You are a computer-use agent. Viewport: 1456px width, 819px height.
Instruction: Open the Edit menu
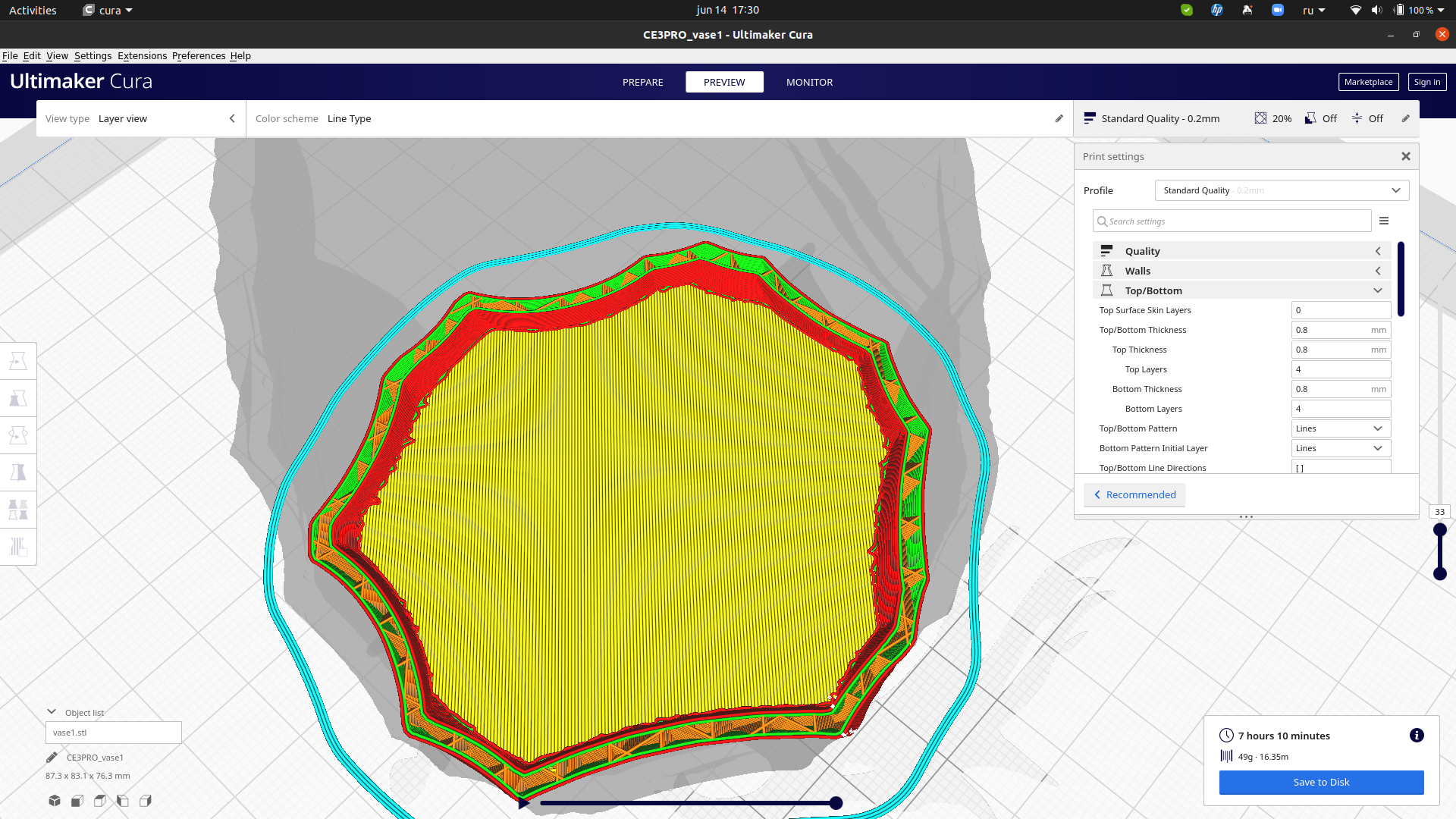point(32,55)
